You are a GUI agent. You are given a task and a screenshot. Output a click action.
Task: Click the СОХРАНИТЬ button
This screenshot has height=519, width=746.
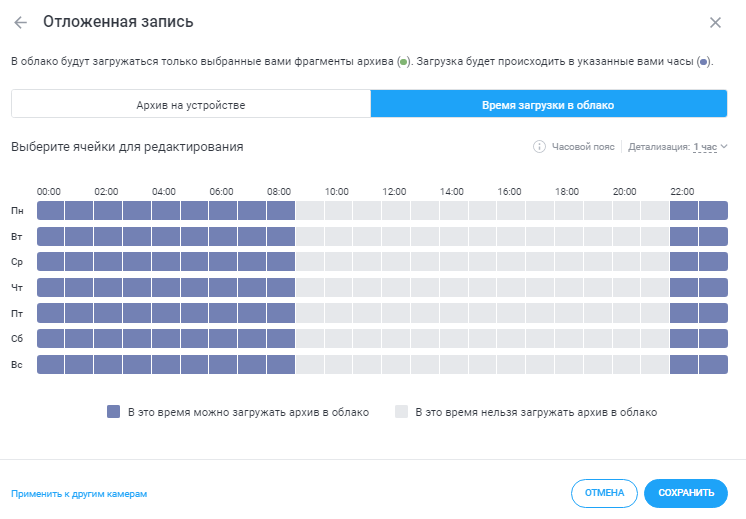coord(685,492)
